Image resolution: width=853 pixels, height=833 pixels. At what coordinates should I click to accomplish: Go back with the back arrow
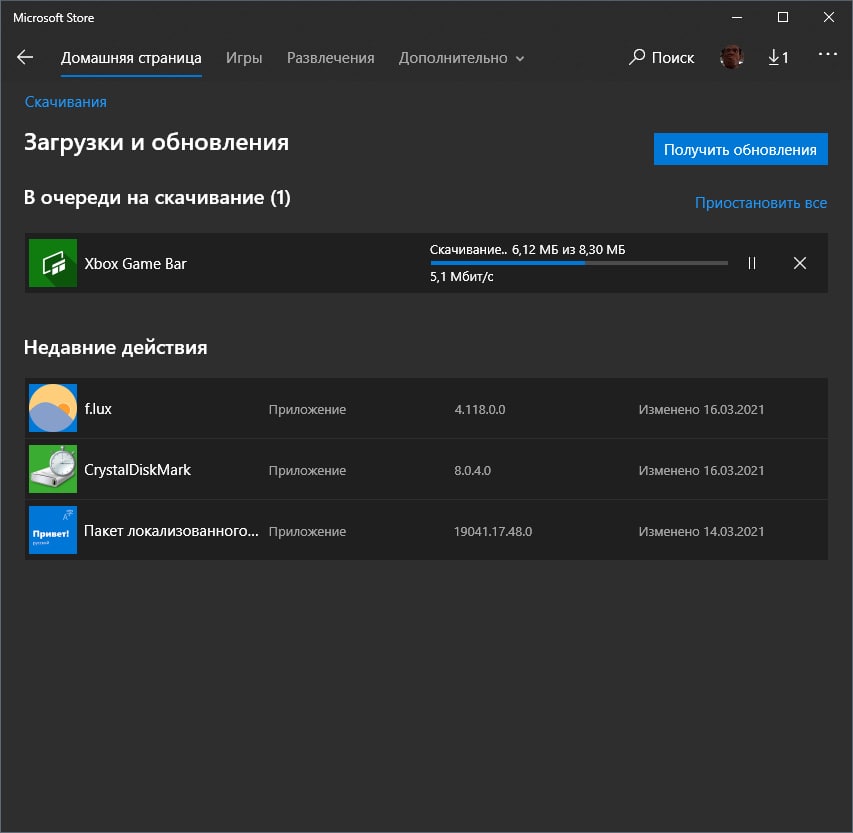click(25, 57)
